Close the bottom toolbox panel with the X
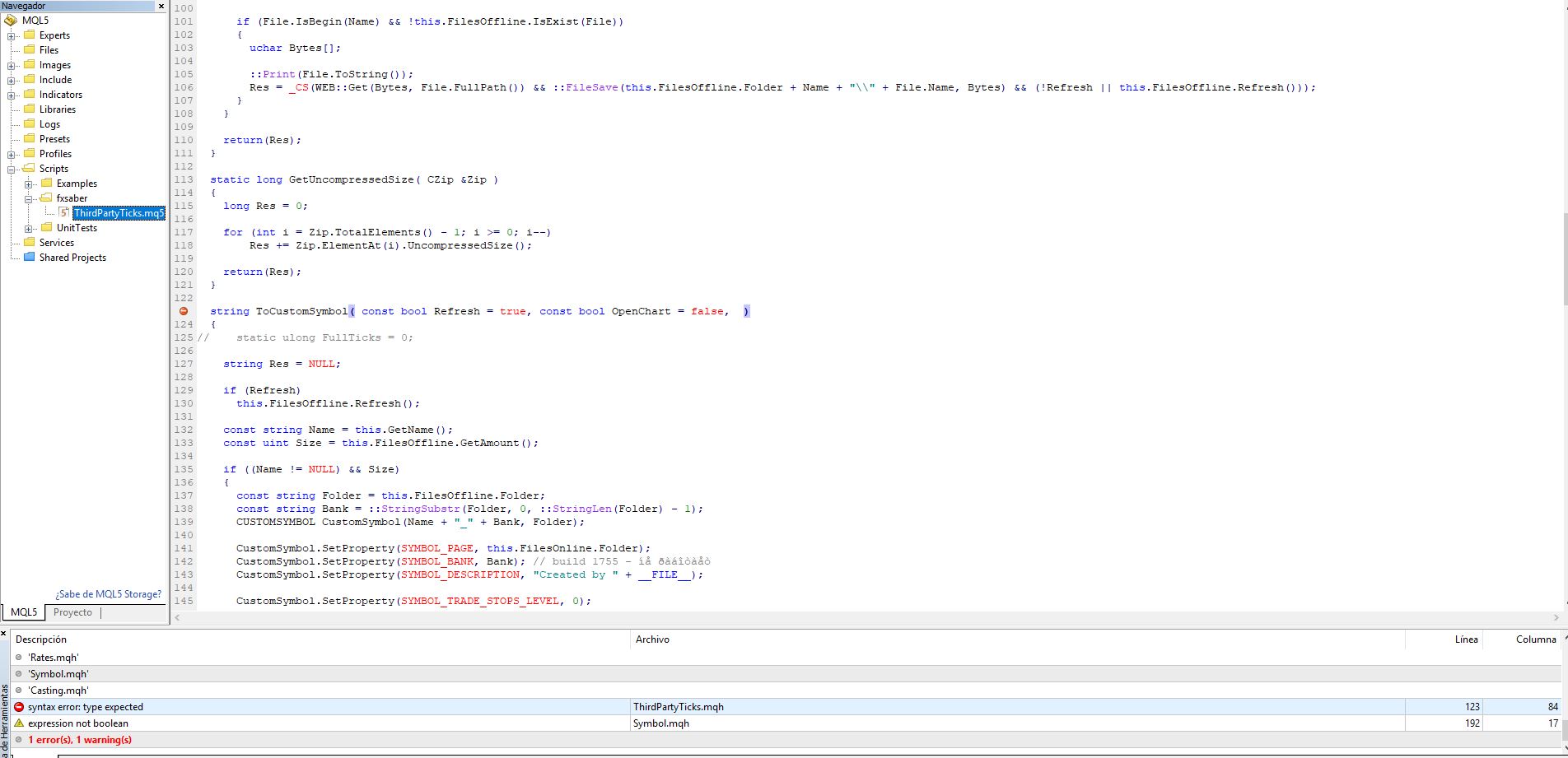Image resolution: width=1568 pixels, height=758 pixels. pyautogui.click(x=4, y=634)
